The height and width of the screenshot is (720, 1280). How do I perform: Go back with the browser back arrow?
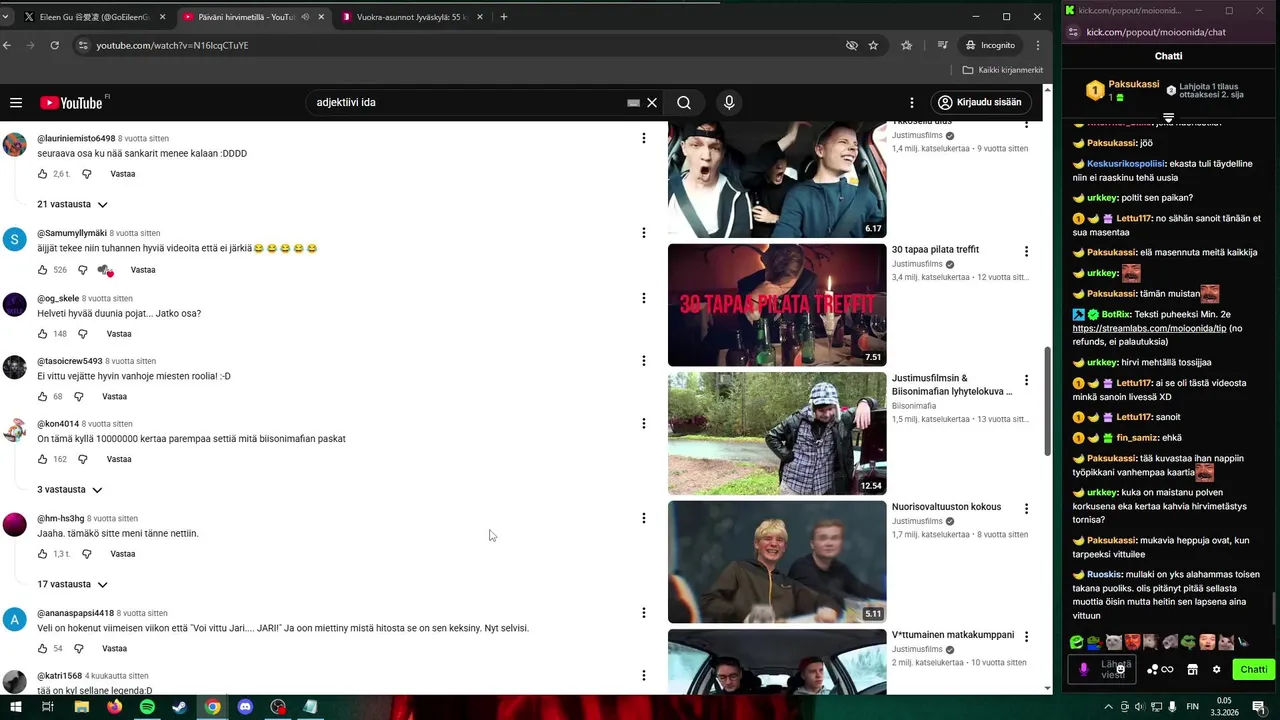7,45
